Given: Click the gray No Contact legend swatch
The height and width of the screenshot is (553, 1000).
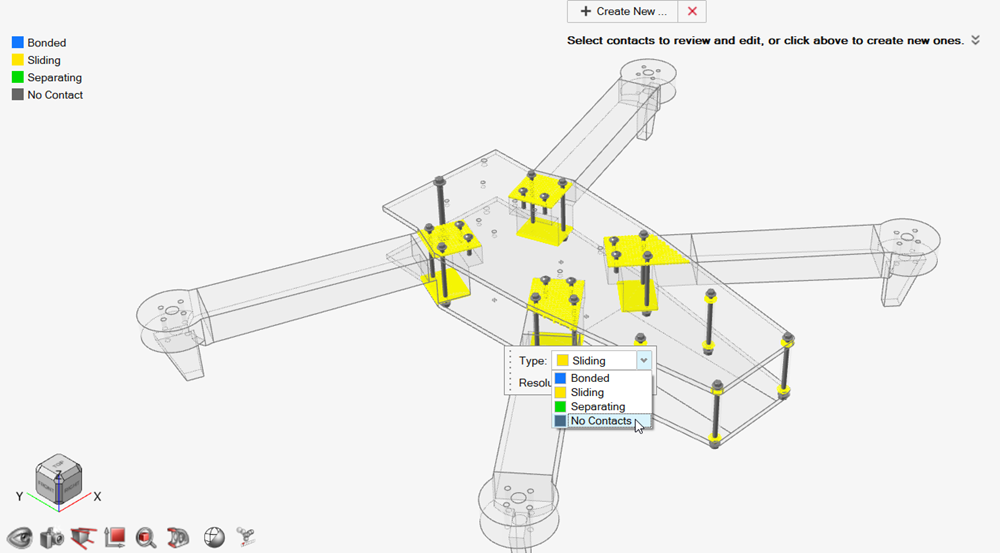Looking at the screenshot, I should [18, 94].
